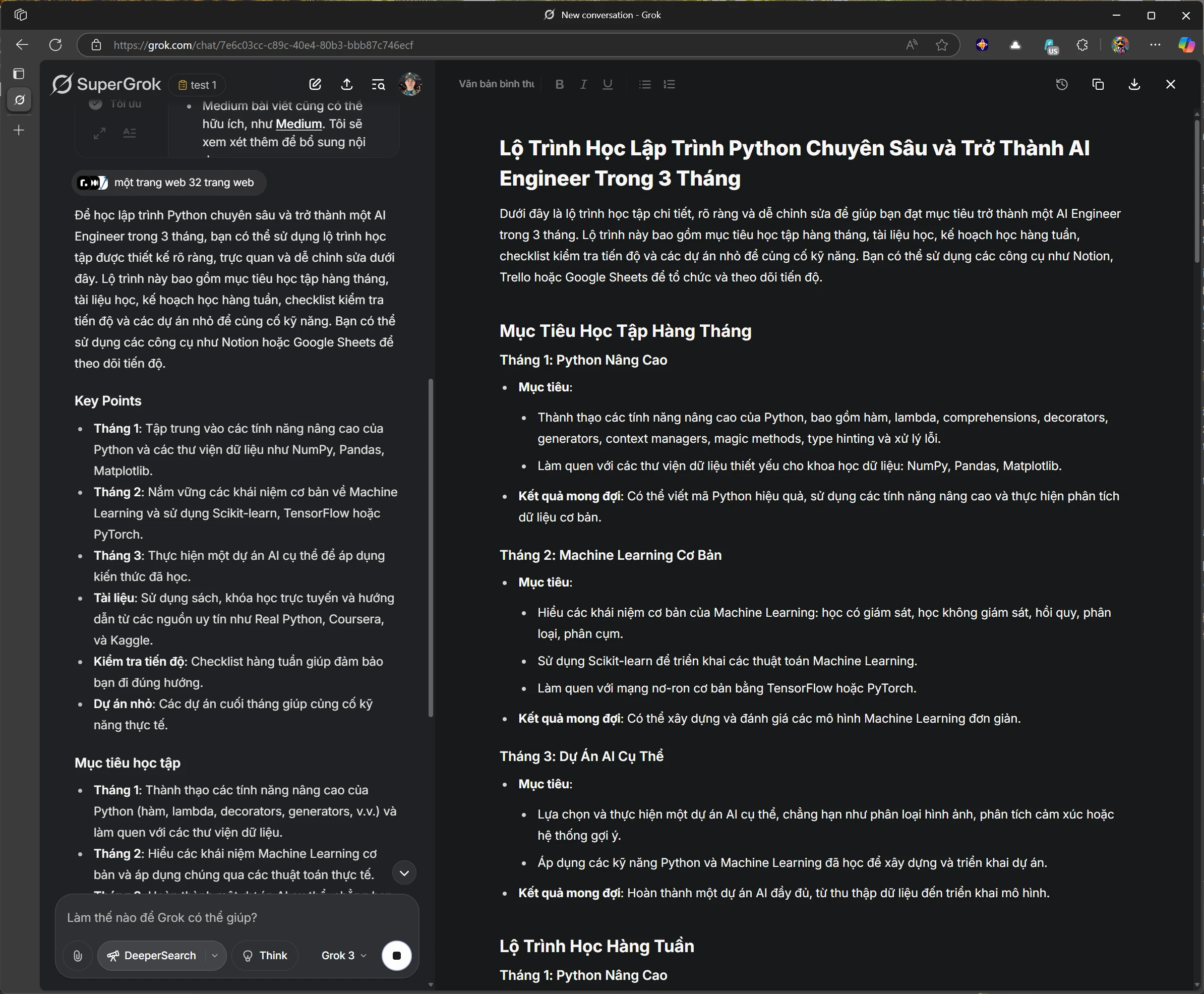Open a new tab with plus
This screenshot has width=1204, height=994.
tap(19, 131)
